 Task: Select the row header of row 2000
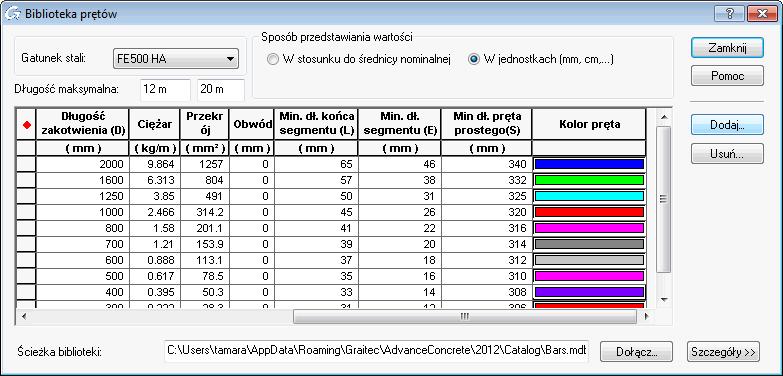(x=26, y=164)
